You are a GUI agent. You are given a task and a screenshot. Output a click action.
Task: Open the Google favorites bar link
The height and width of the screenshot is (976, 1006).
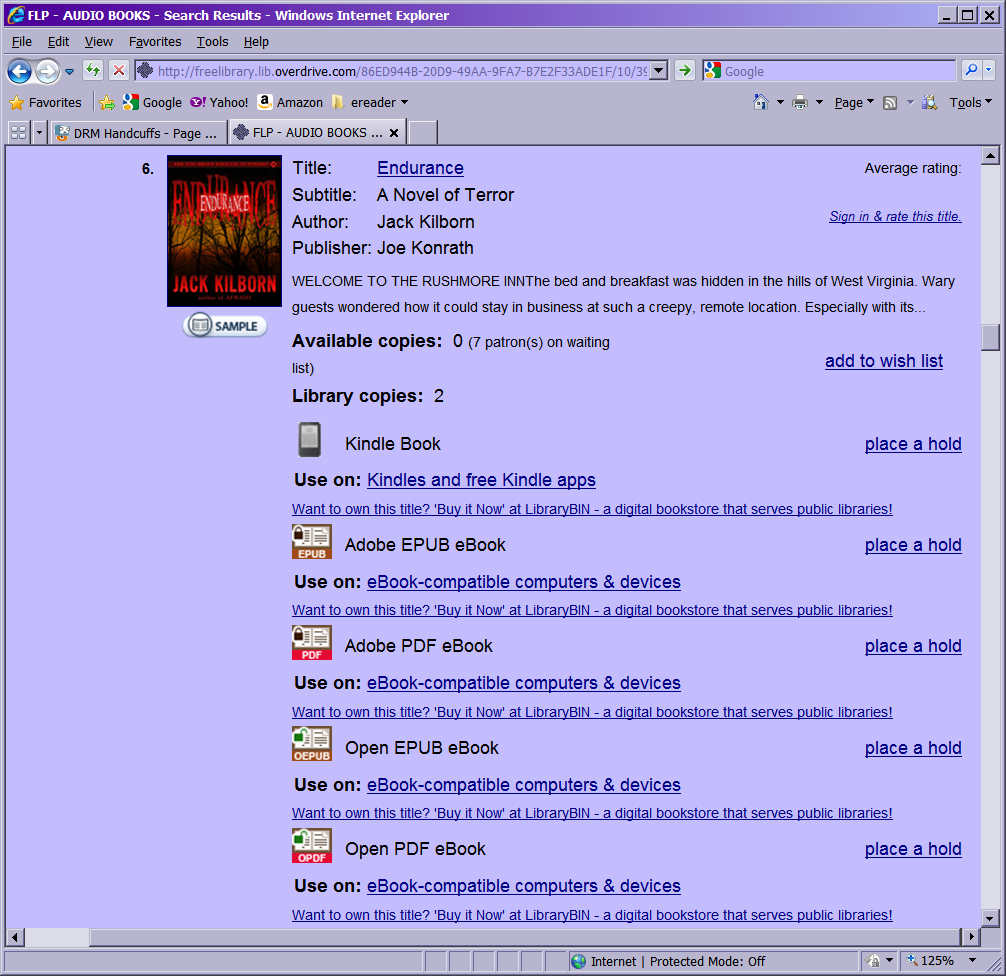(153, 103)
